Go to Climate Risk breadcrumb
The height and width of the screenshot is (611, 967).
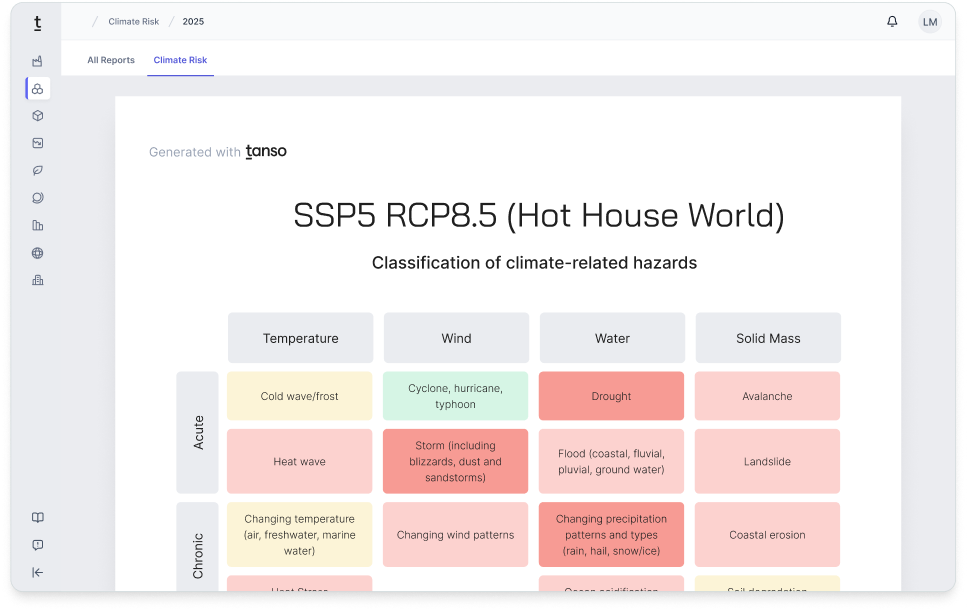tap(133, 22)
